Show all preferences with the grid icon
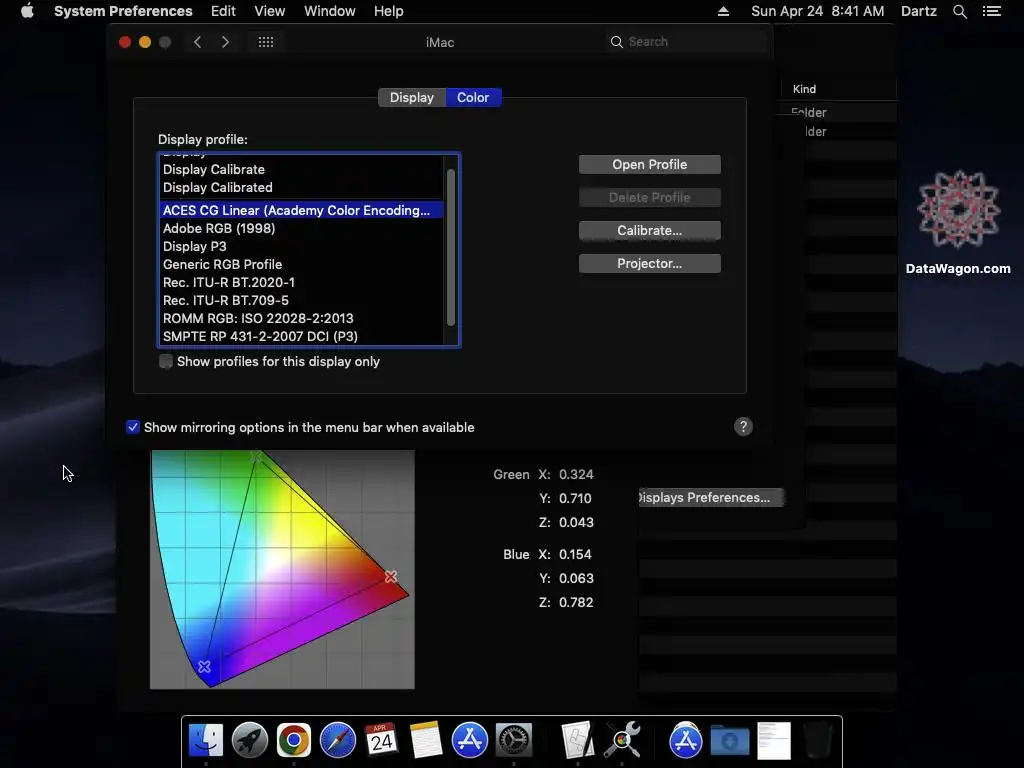The image size is (1024, 768). [x=266, y=42]
